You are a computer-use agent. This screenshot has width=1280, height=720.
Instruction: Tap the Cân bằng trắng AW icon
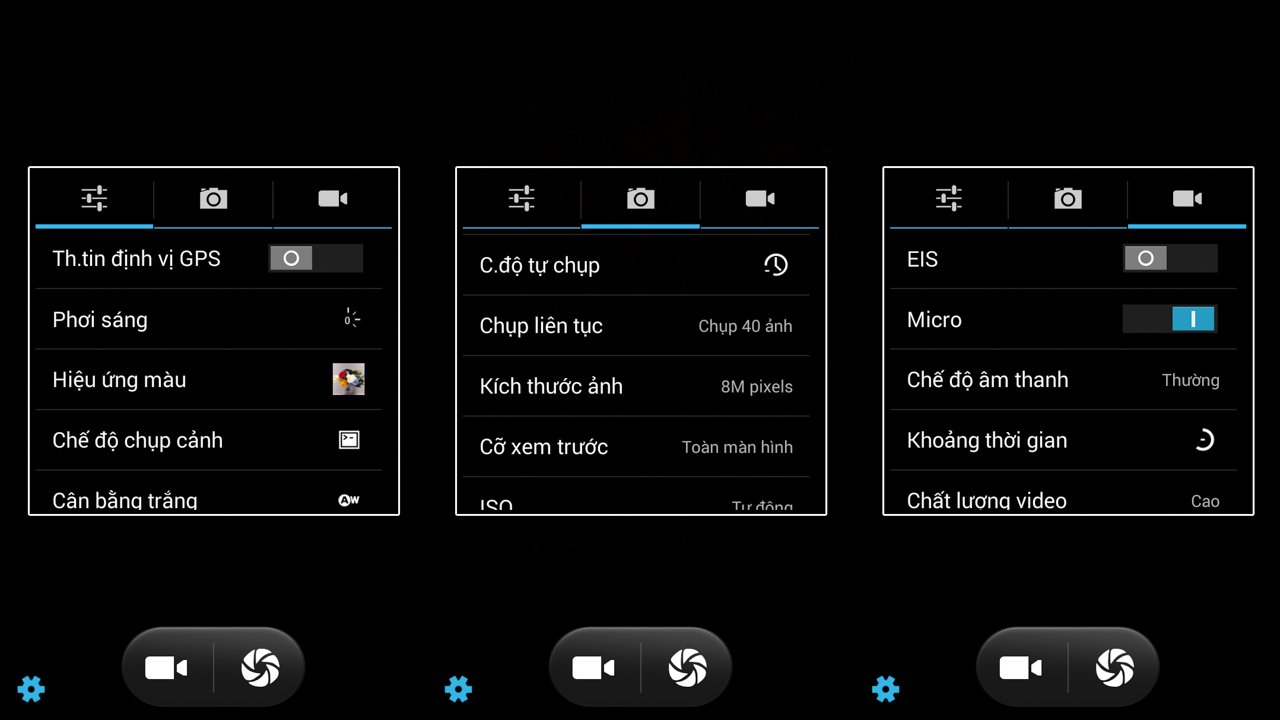tap(349, 500)
